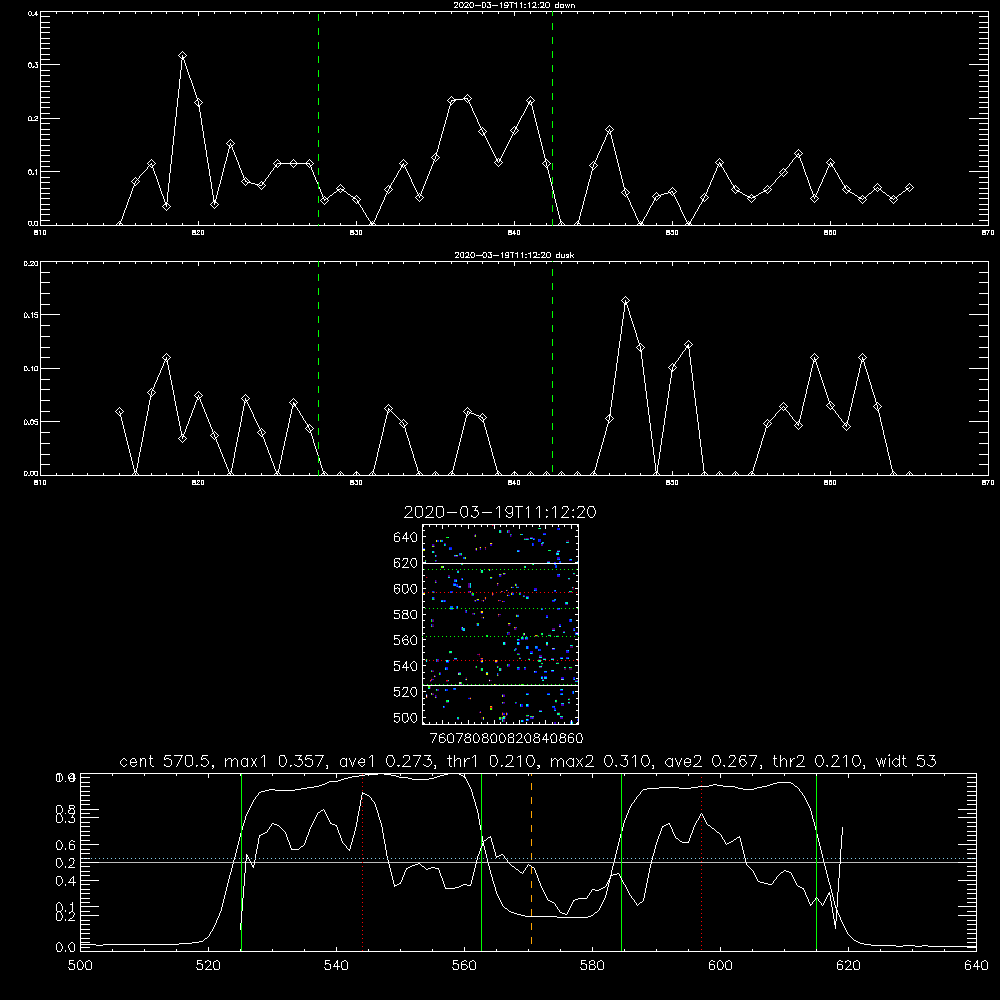This screenshot has width=1000, height=1000.
Task: Click bottom plot x-axis label "600"
Action: point(720,966)
